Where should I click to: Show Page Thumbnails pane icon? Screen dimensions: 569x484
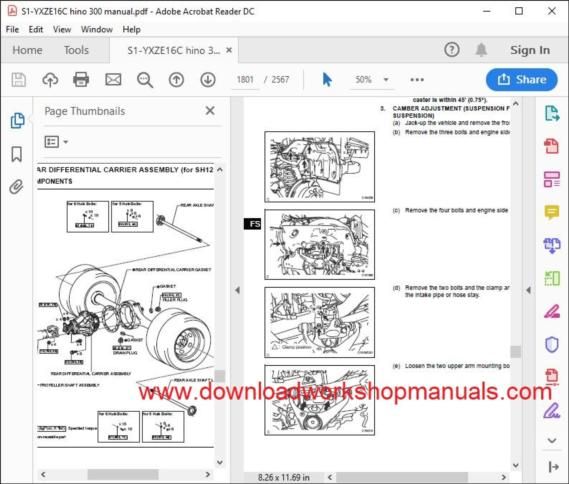click(17, 120)
